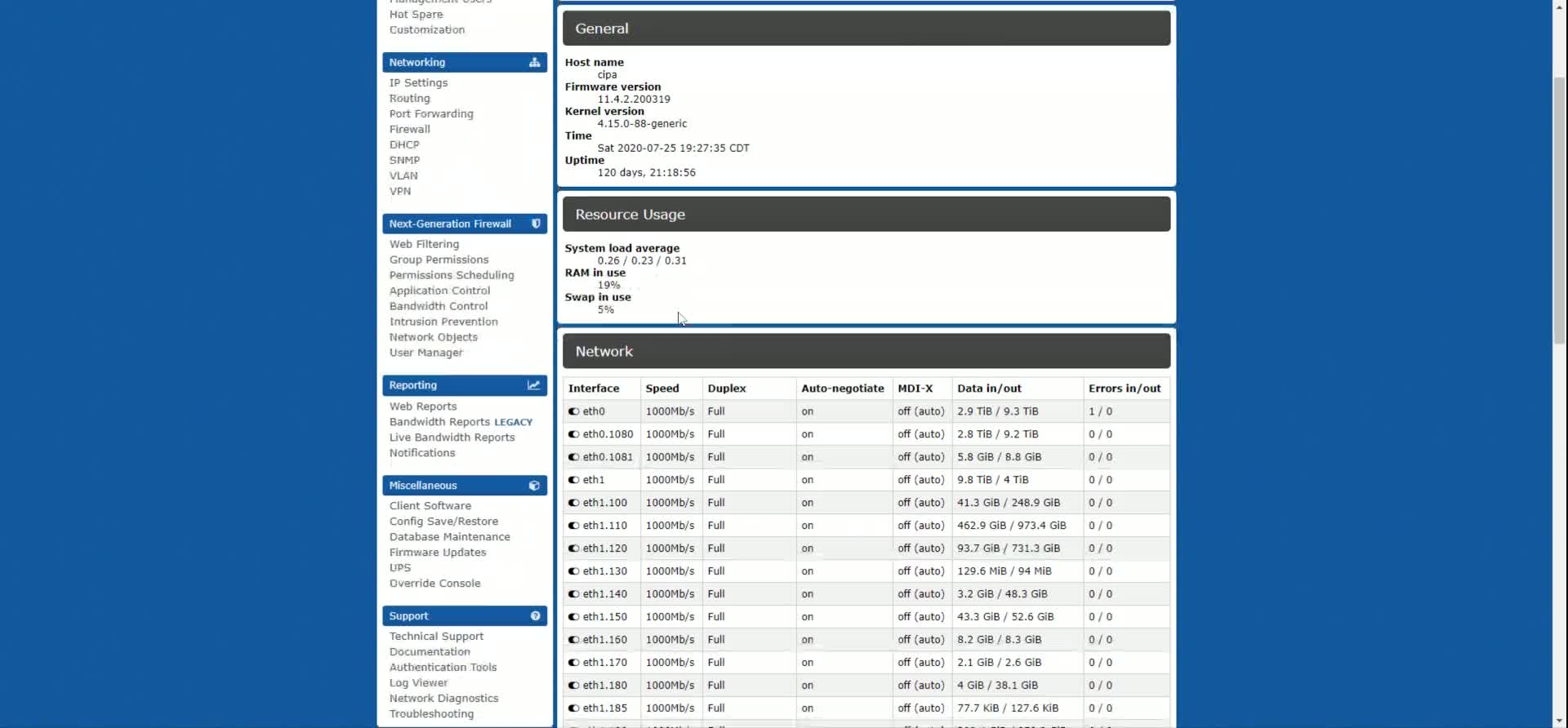Click the eth1.160 interface status icon

573,640
